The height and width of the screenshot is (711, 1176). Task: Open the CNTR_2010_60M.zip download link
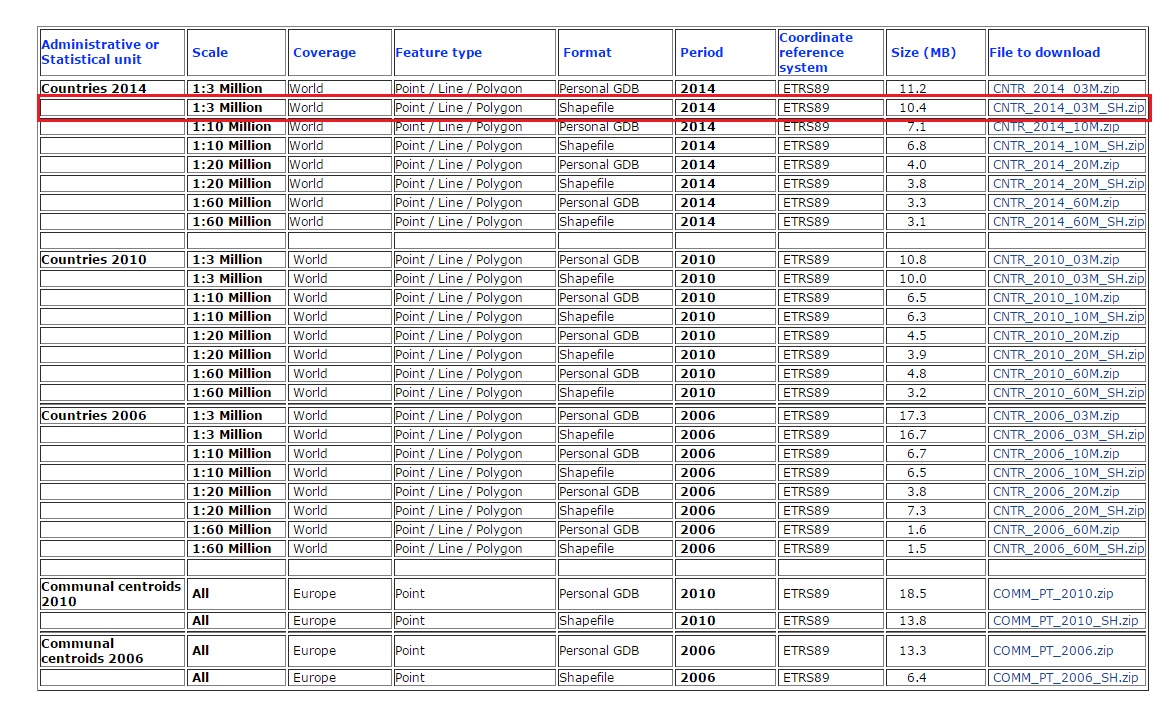(x=1048, y=373)
